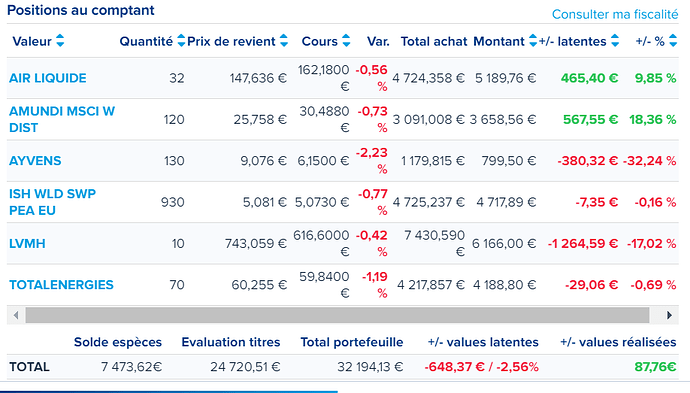Click the scrollbar's right arrow
Screen dimensions: 690x393
(x=669, y=315)
